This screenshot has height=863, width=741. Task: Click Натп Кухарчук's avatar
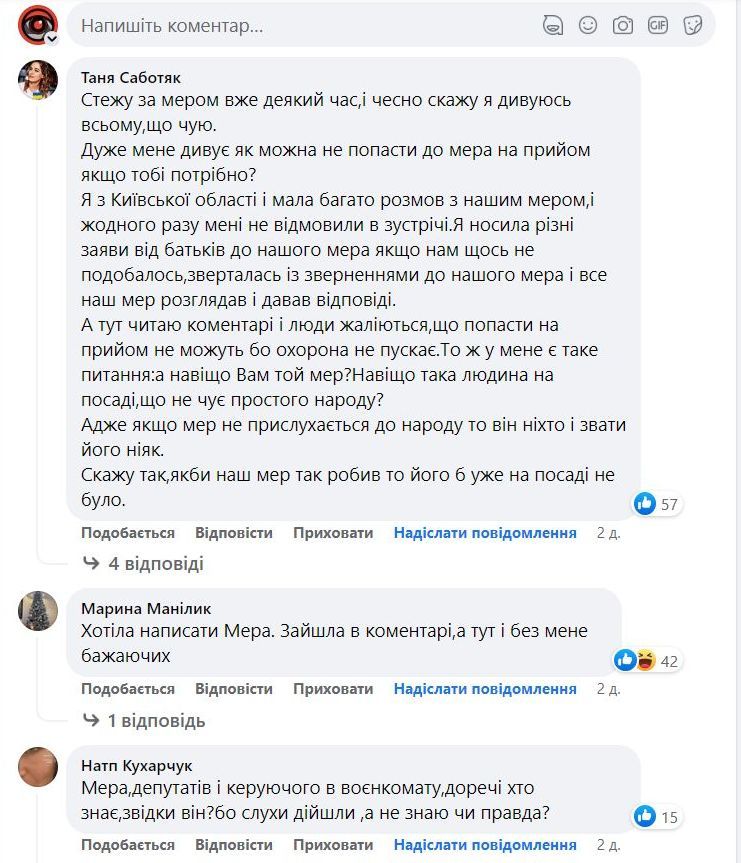pos(37,768)
